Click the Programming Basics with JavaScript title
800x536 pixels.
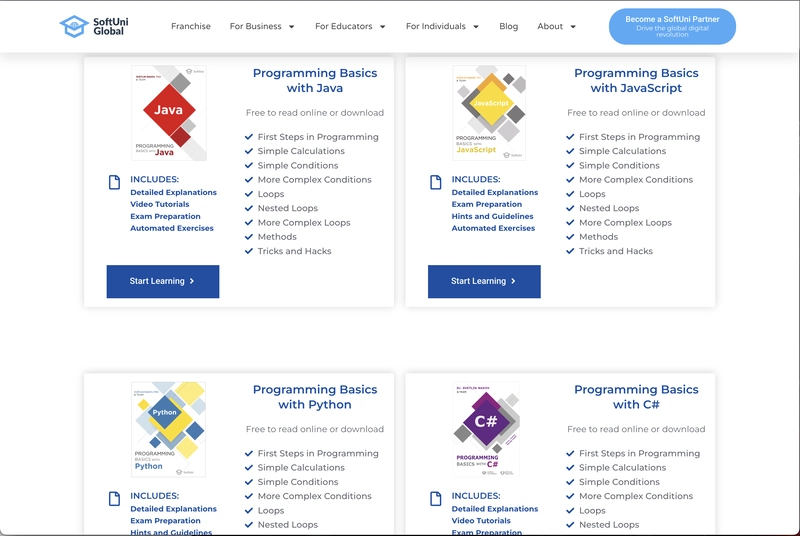636,81
